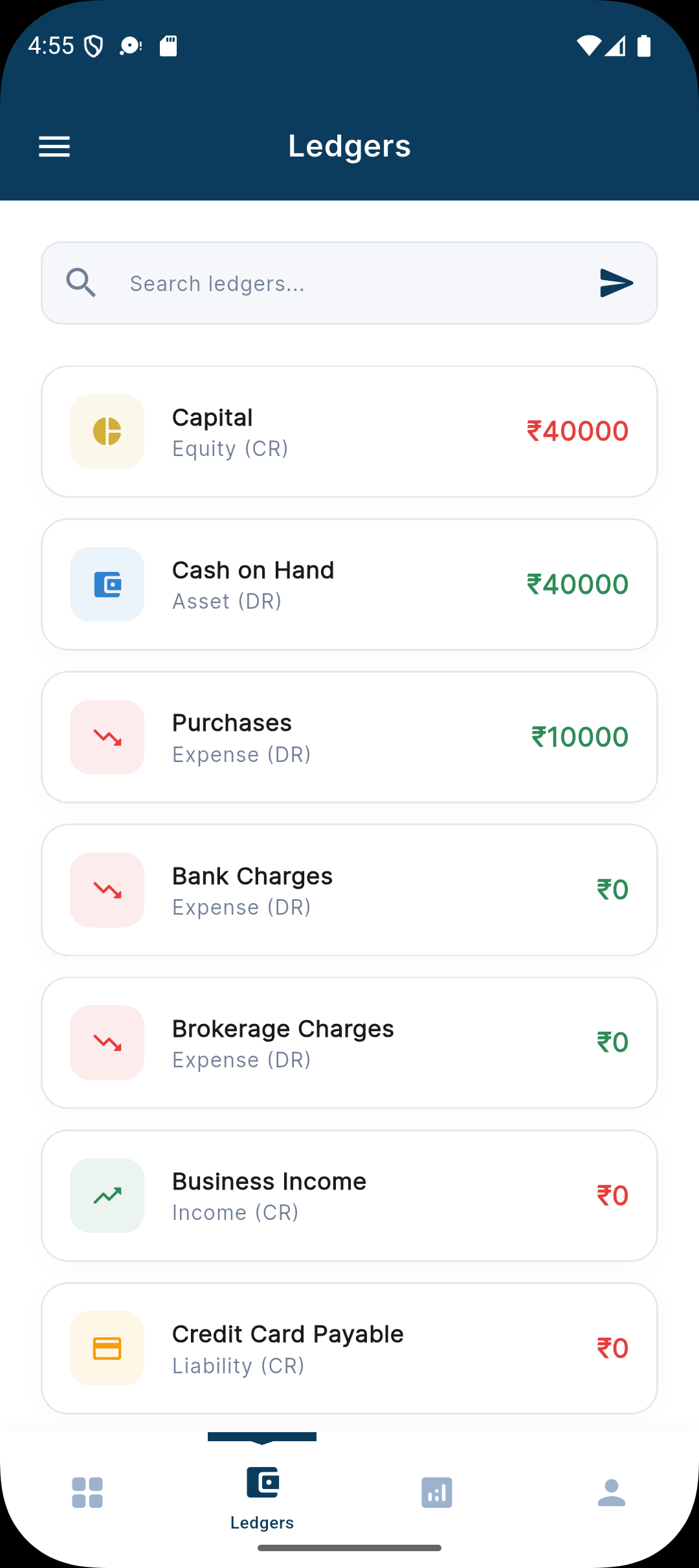Select the Ledgers bottom tab

[262, 1498]
